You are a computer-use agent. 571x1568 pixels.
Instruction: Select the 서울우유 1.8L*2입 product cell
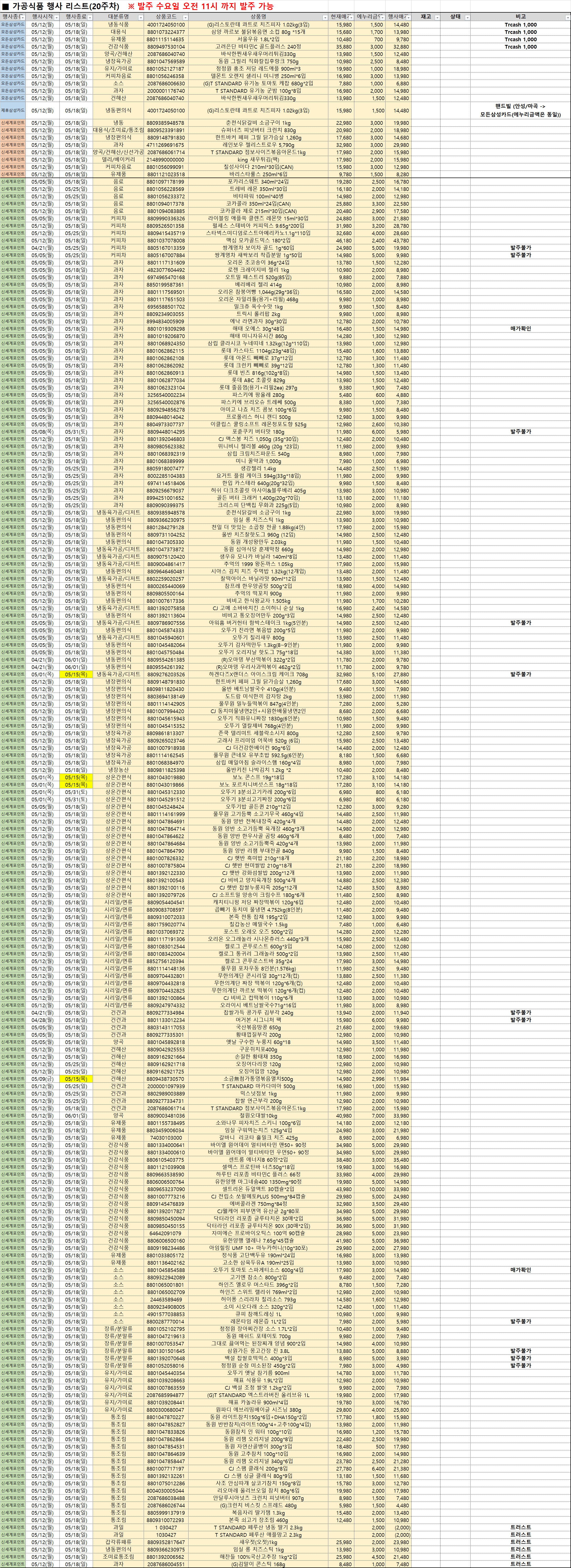(258, 40)
